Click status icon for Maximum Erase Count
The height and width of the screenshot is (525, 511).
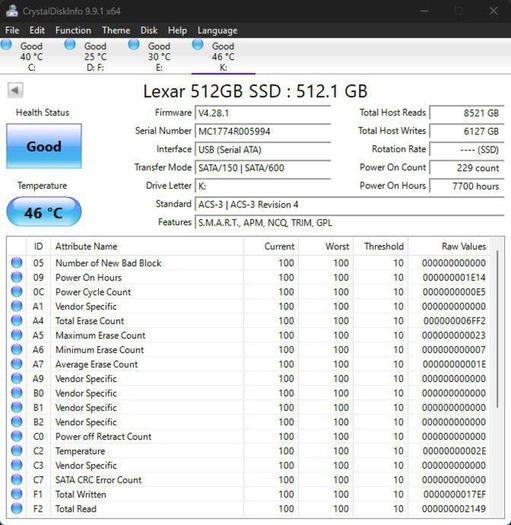[x=16, y=335]
